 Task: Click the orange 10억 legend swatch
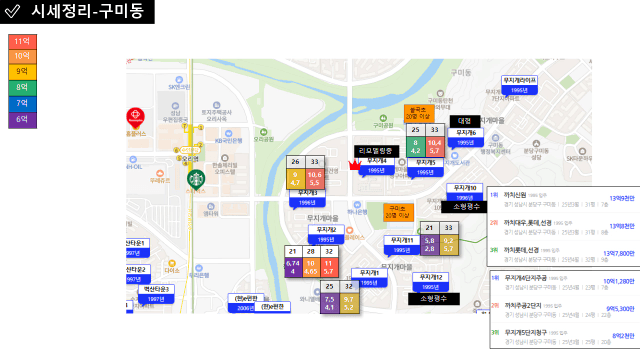pos(22,56)
